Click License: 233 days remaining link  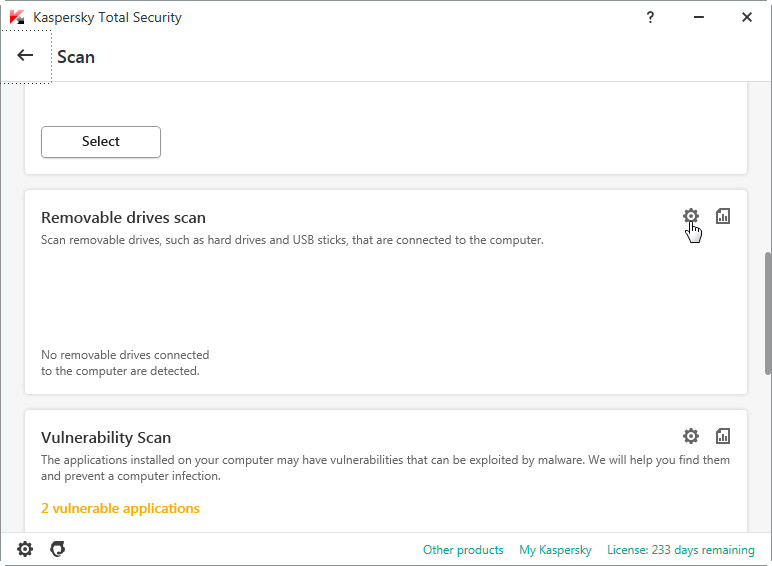[680, 550]
